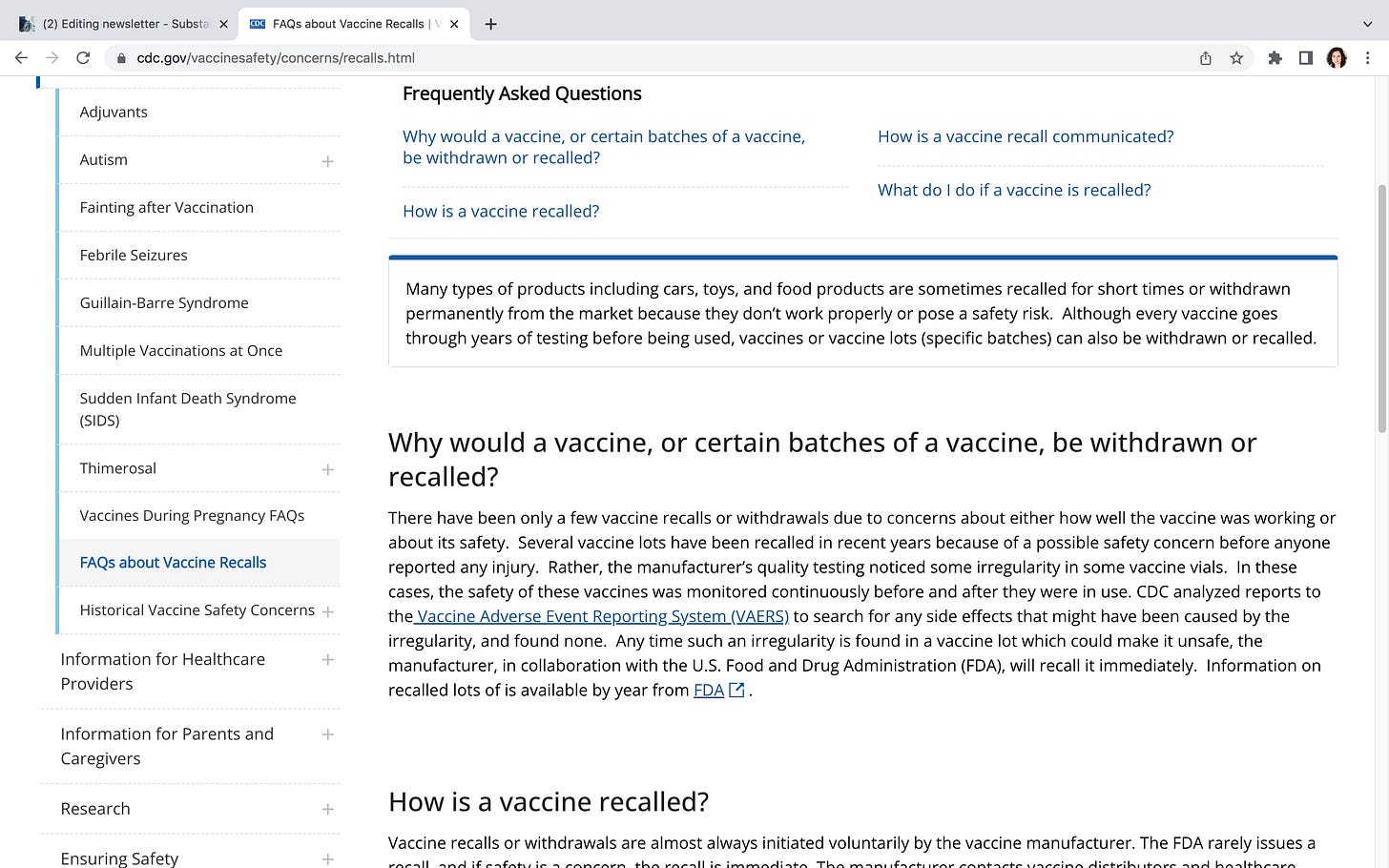Expand Historical Vaccine Safety Concerns section
1389x868 pixels.
[x=327, y=611]
